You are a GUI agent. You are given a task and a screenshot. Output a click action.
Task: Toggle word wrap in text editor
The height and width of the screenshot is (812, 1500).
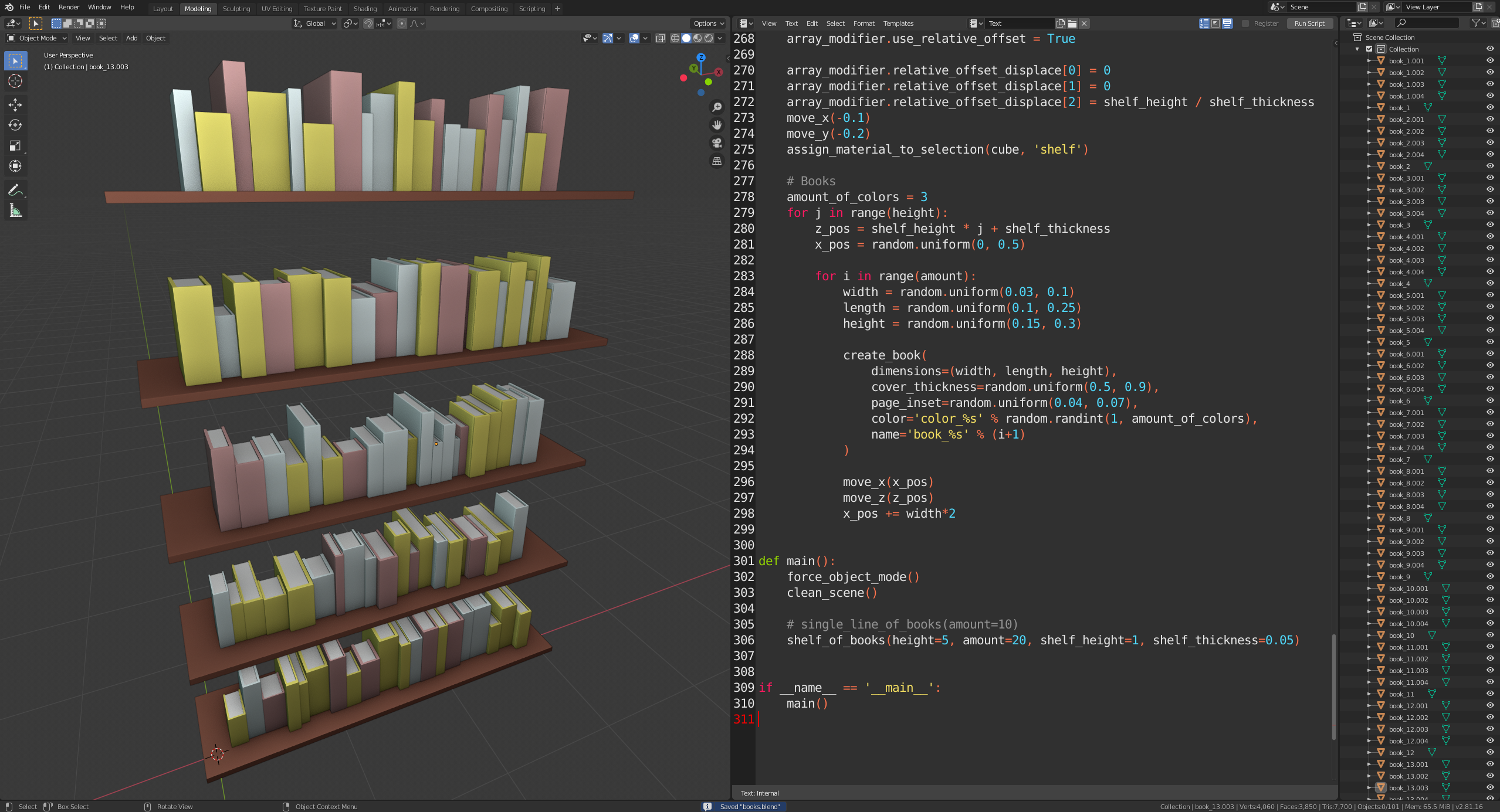[x=1215, y=23]
